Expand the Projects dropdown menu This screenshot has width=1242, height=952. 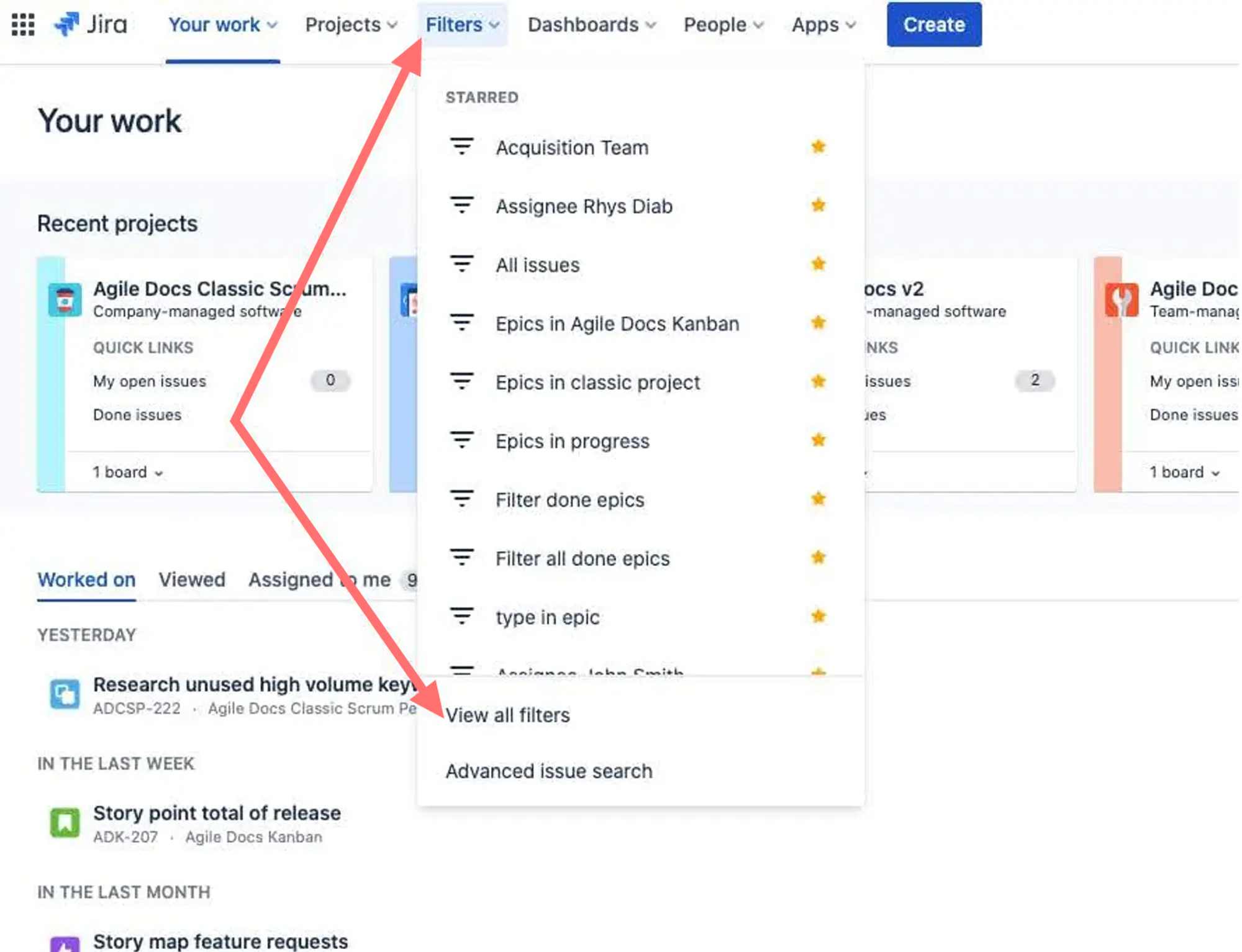[351, 25]
